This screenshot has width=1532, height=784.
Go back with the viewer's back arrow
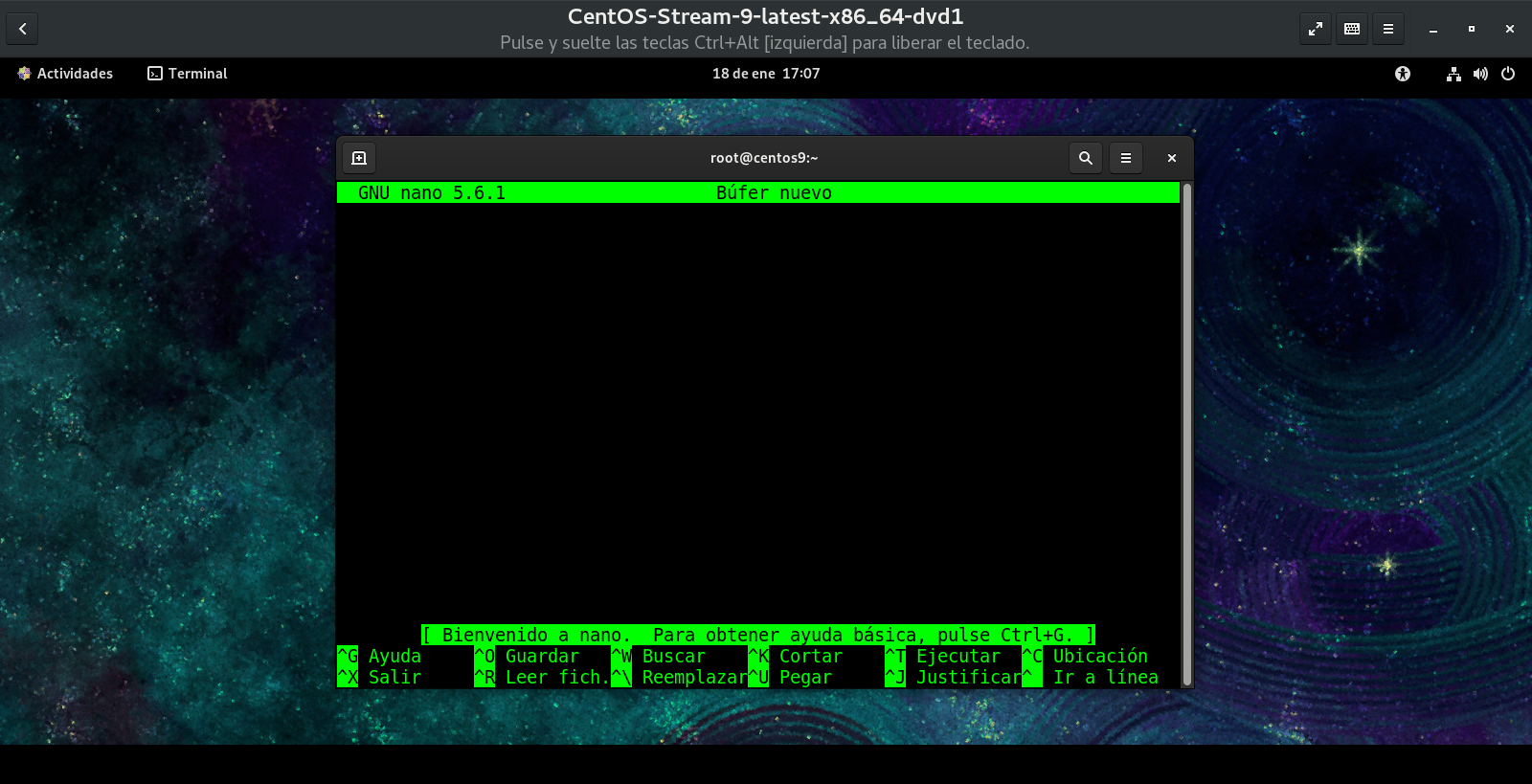pyautogui.click(x=23, y=29)
